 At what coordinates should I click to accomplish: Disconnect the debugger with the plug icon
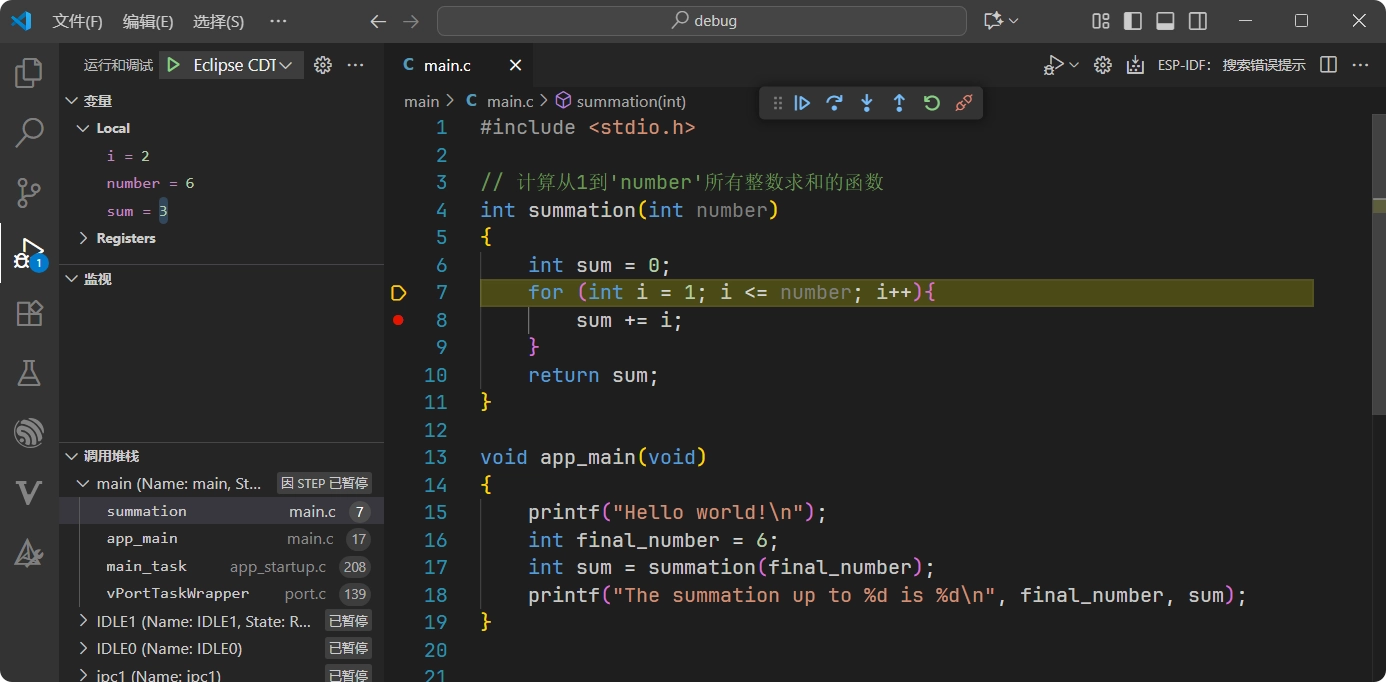pos(963,102)
